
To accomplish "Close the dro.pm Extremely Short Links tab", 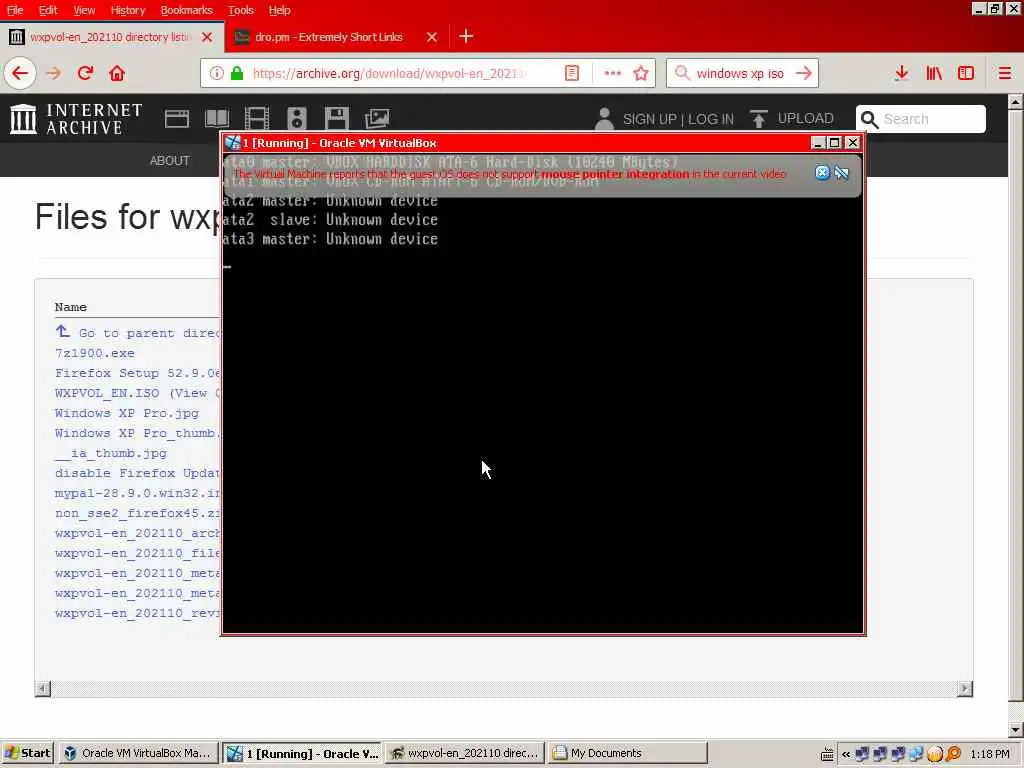I will tap(432, 37).
